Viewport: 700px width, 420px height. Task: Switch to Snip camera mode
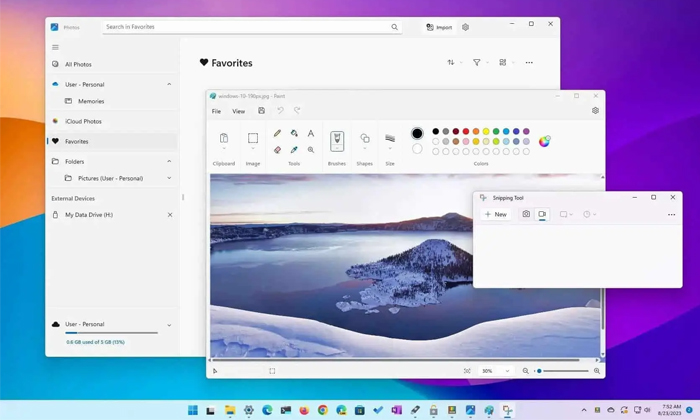tap(526, 214)
